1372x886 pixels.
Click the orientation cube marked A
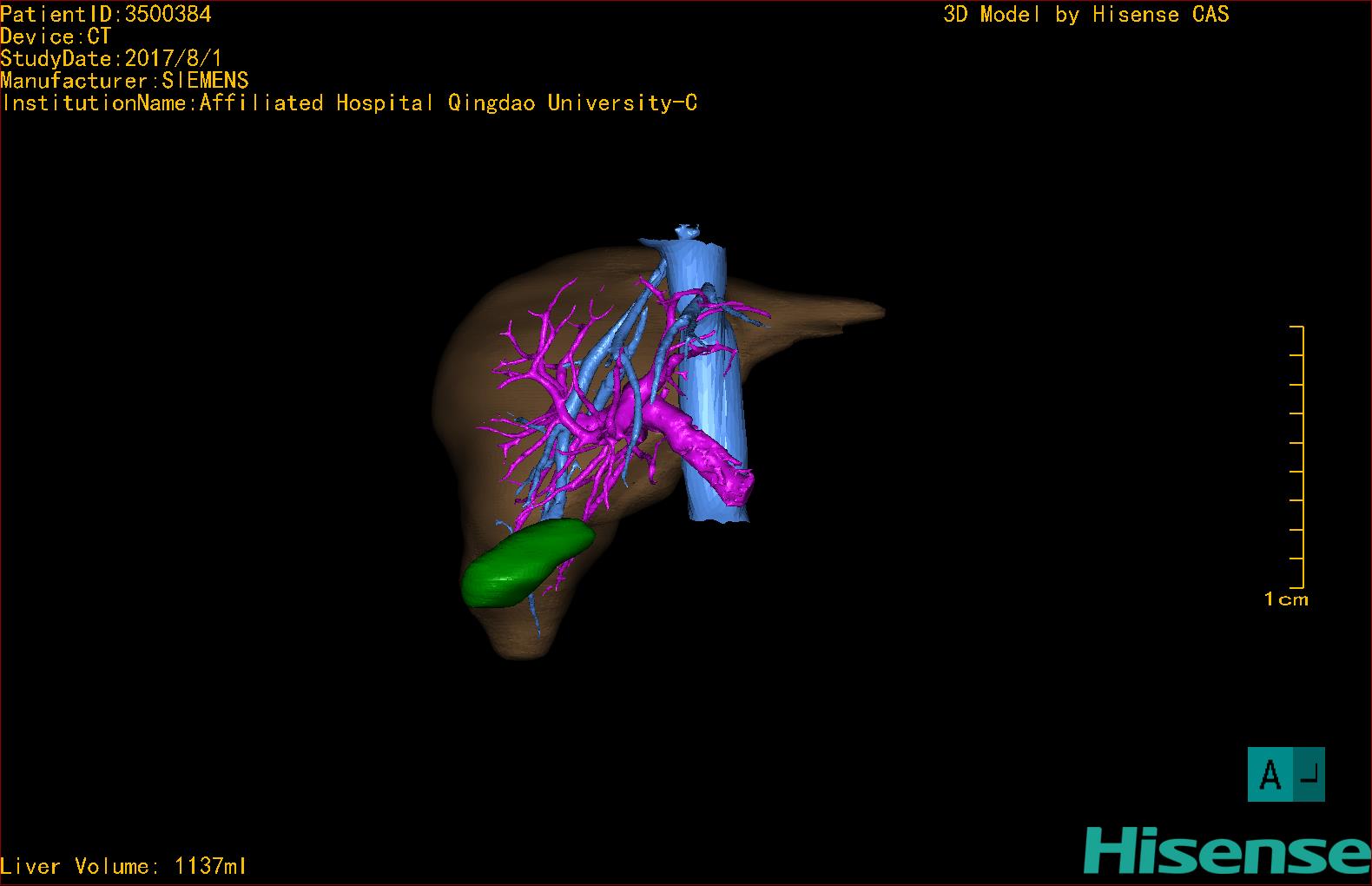coord(1286,774)
